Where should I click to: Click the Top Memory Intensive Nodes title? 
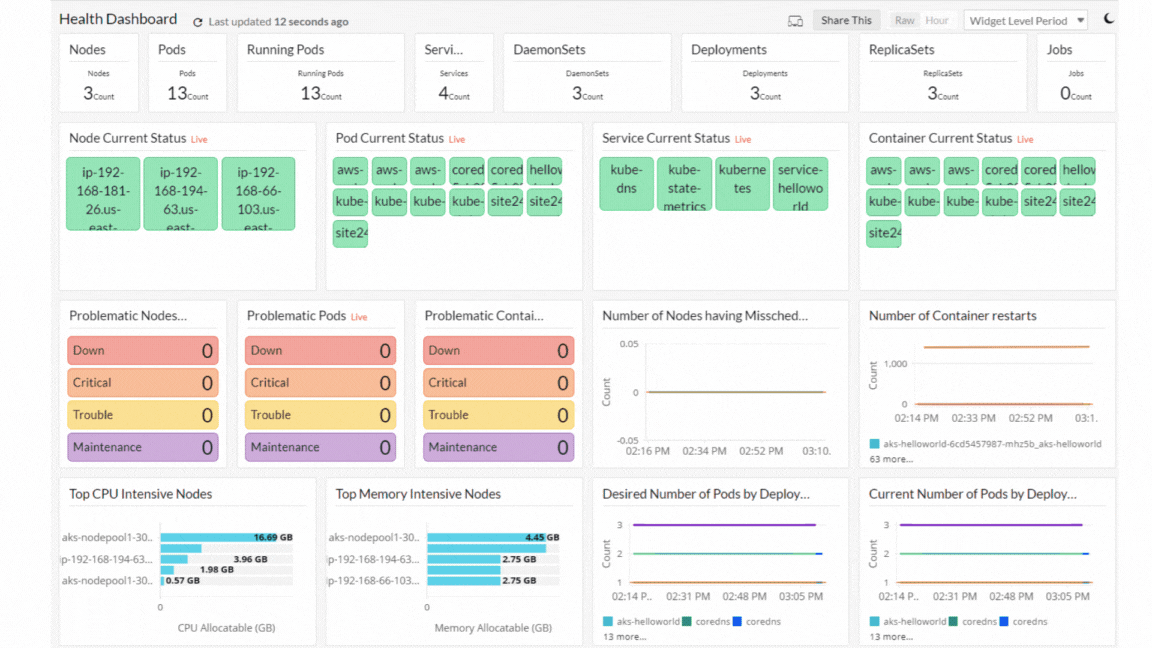point(418,494)
